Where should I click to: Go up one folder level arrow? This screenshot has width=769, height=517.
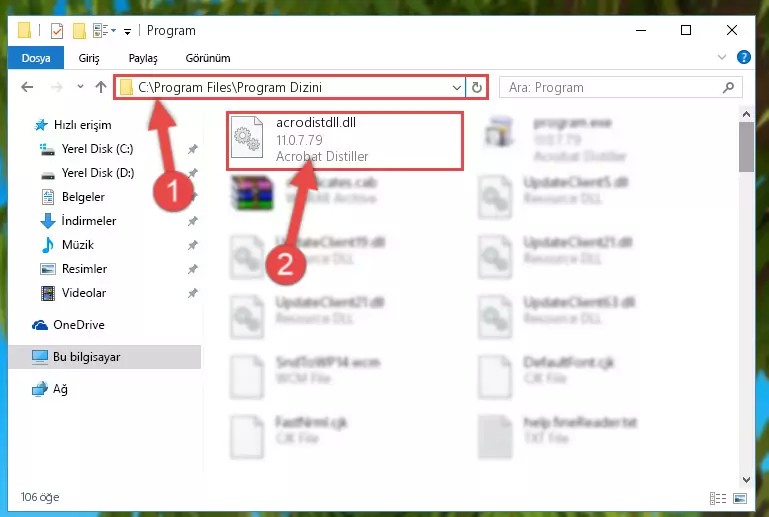pos(101,87)
